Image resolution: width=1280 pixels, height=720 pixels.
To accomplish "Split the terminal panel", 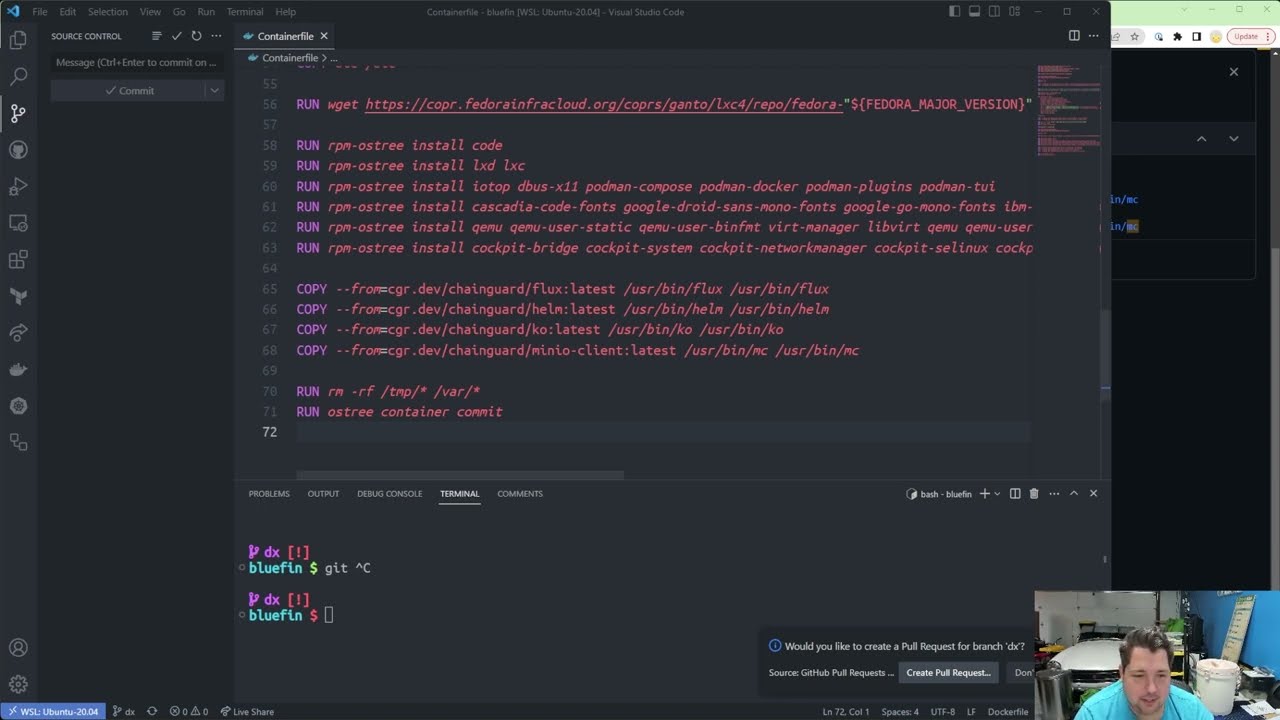I will tap(1015, 493).
